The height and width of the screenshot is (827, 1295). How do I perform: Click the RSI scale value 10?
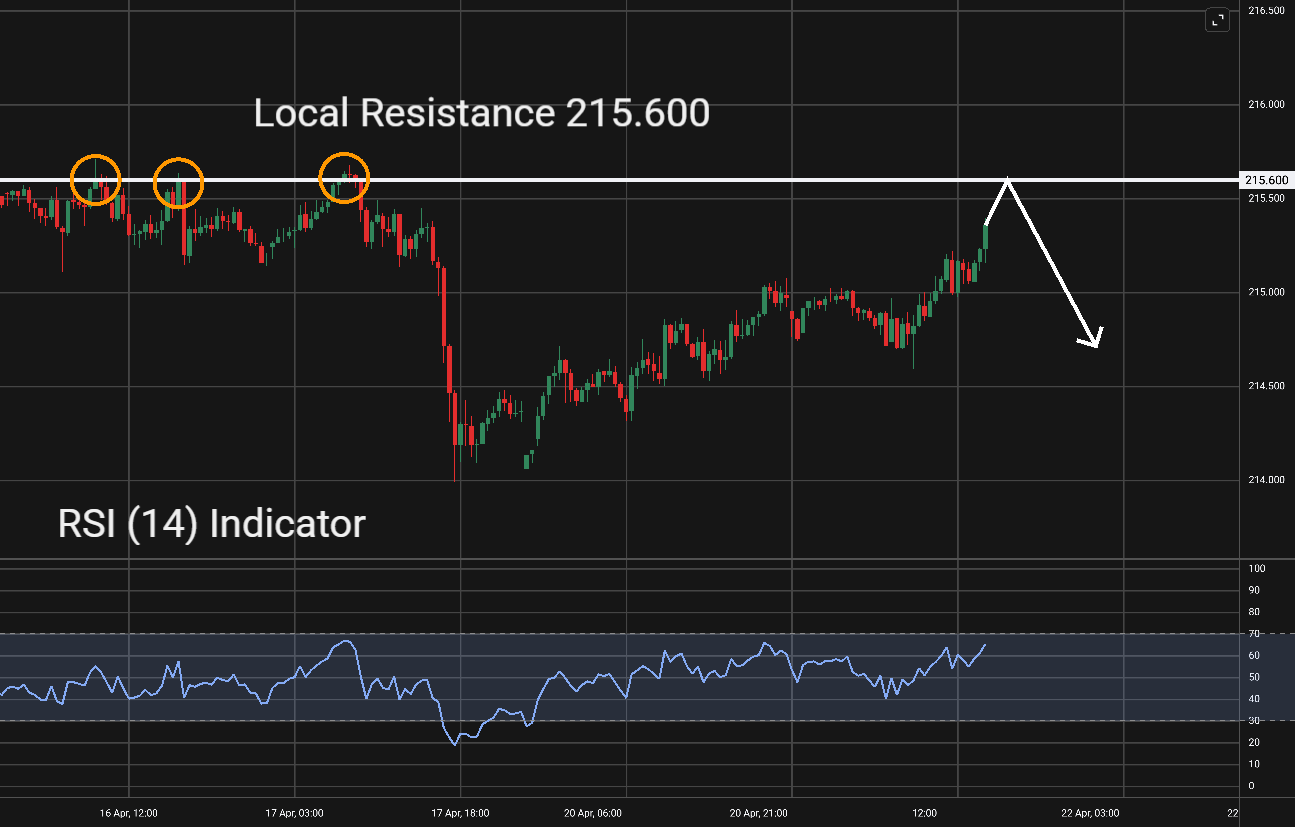pos(1254,764)
